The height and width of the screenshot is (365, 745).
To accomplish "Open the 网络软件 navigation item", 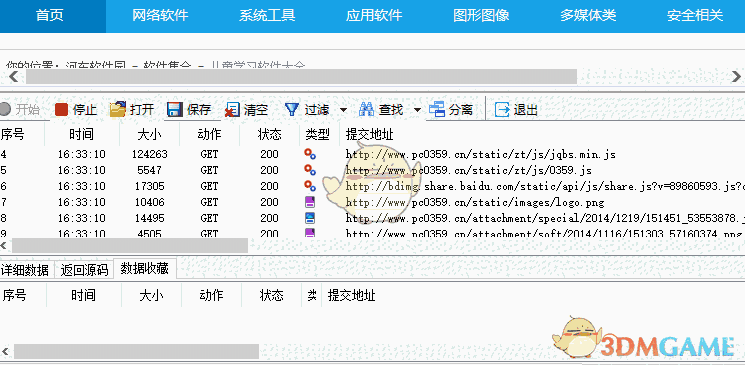I will coord(160,15).
